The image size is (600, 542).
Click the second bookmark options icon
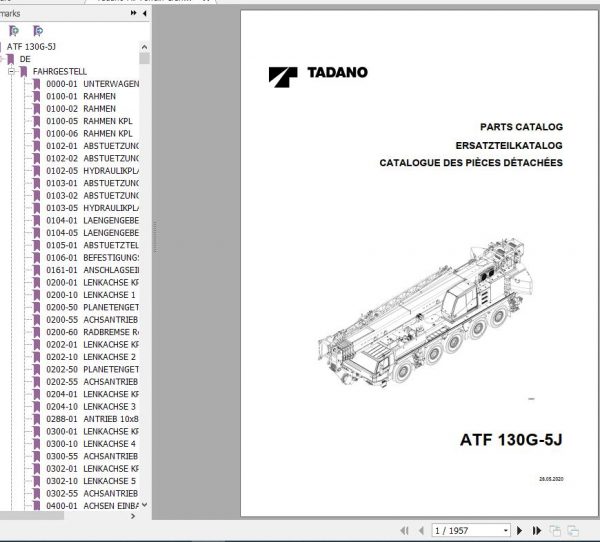tap(38, 31)
